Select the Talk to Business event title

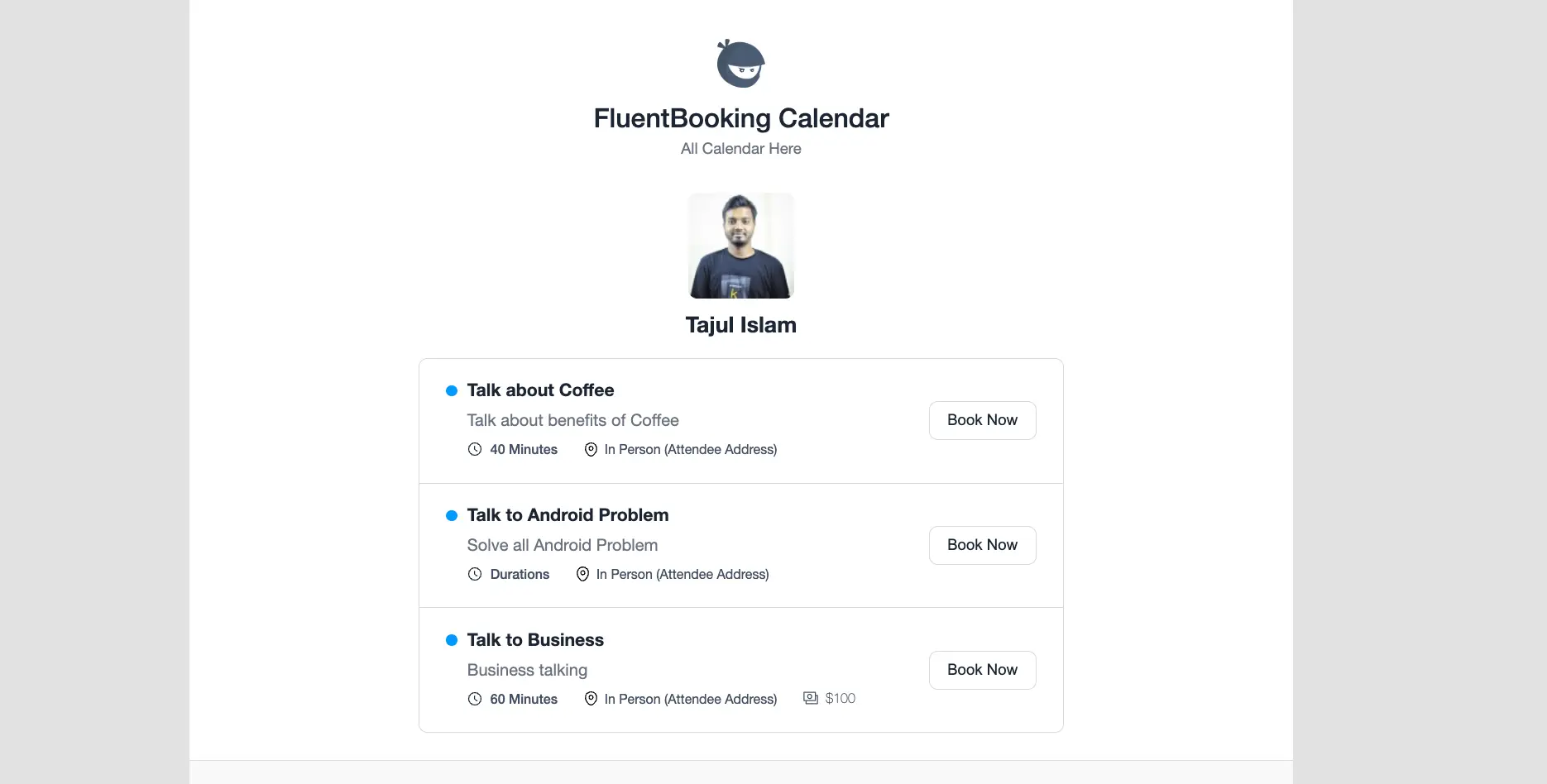(535, 640)
